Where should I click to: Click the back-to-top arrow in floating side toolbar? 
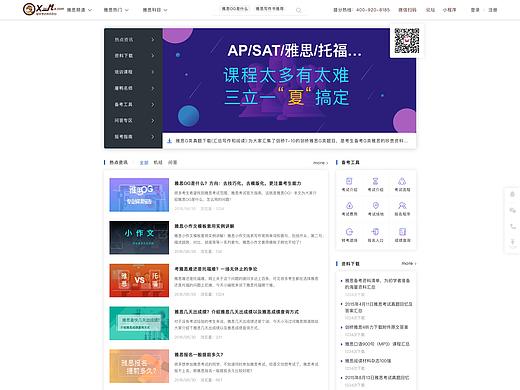513,242
